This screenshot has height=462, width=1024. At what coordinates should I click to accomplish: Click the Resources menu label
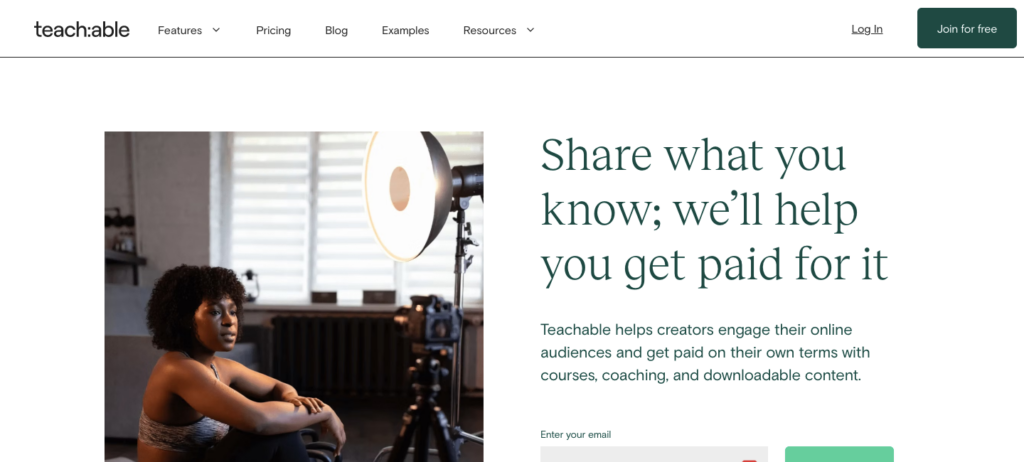pos(489,30)
